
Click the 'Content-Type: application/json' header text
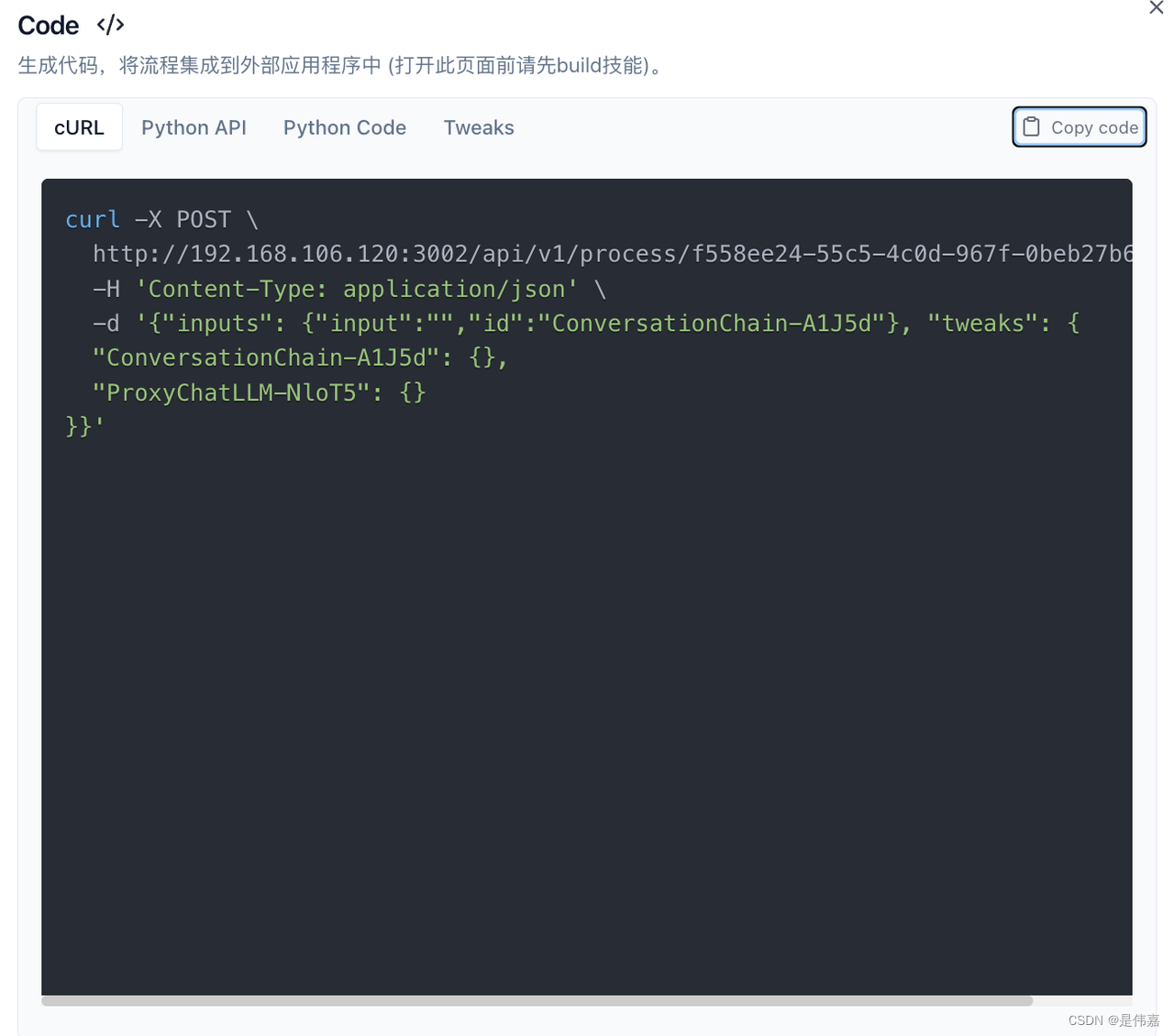coord(357,290)
